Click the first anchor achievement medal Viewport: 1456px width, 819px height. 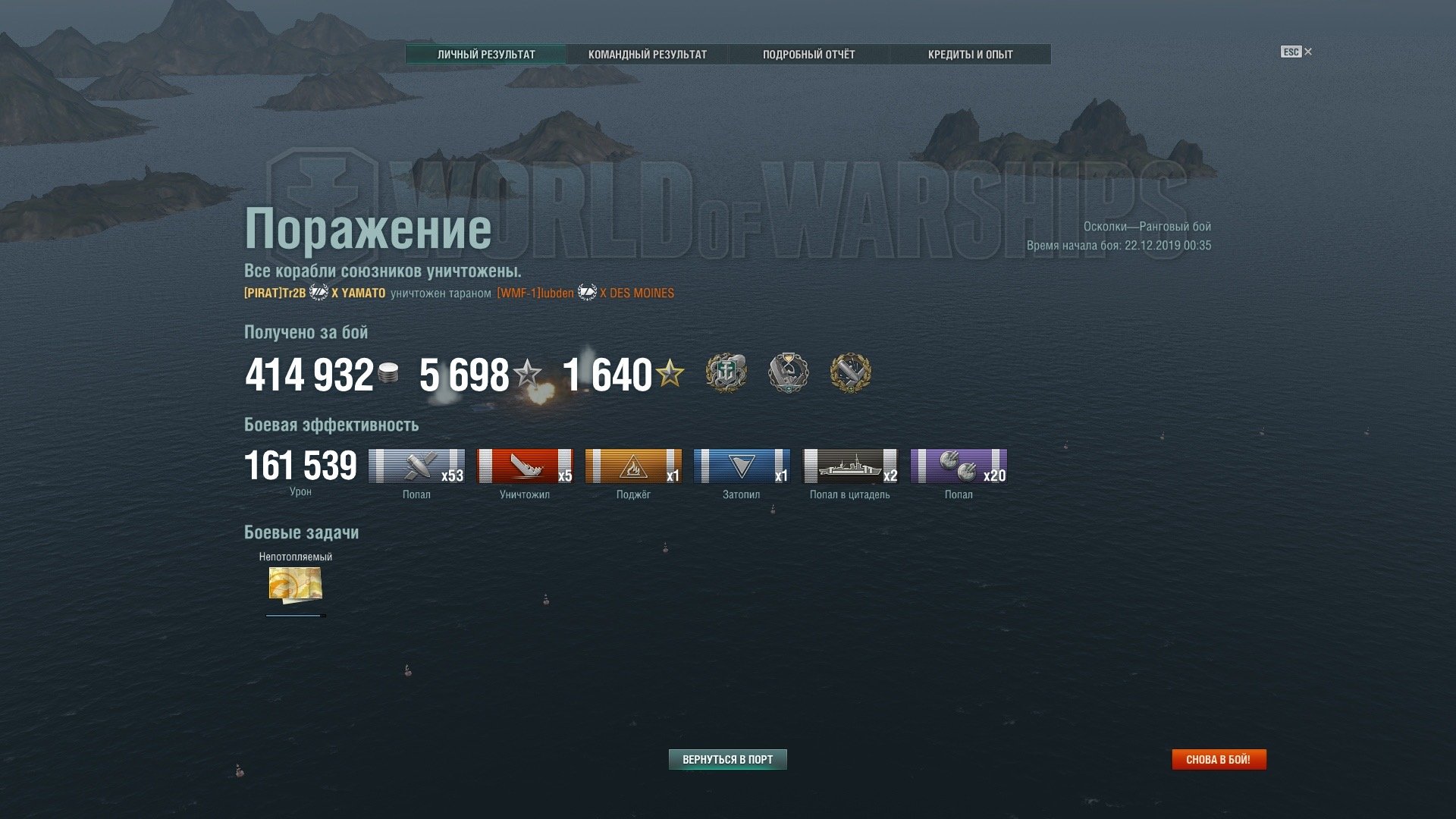[726, 373]
